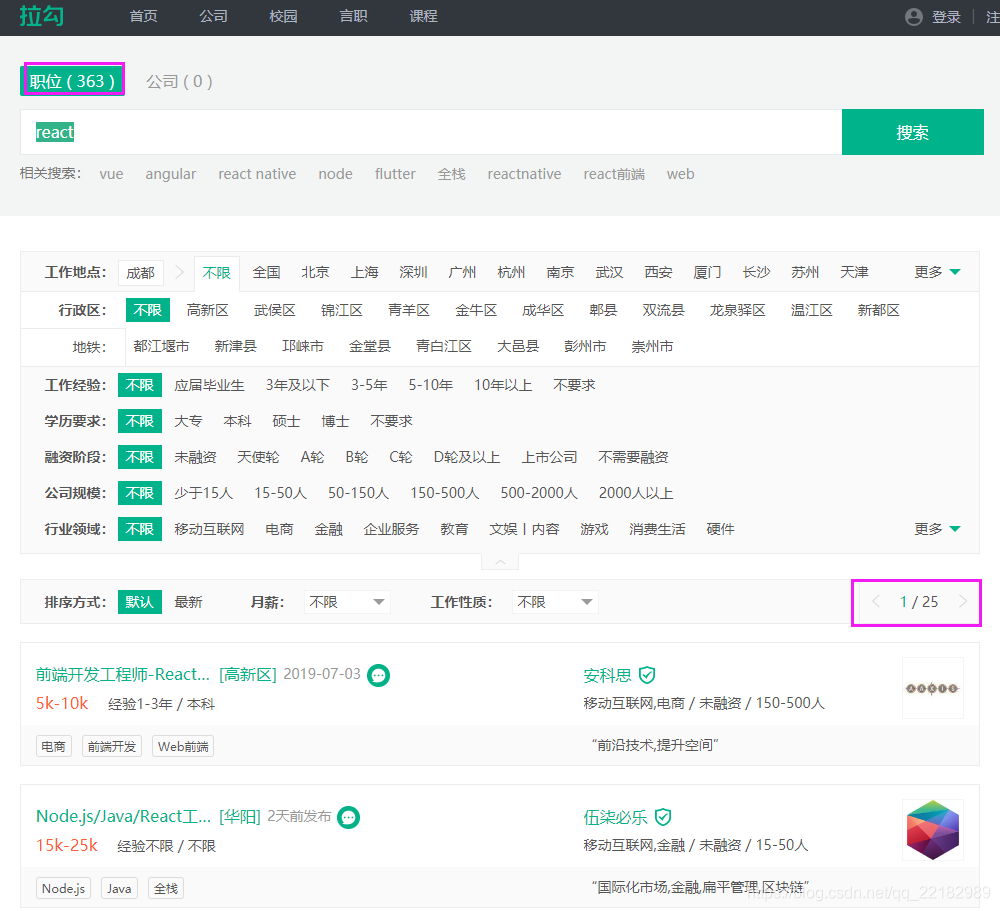Switch to 公司 ( 0 ) tab
Screen dimensions: 1000x911
point(179,82)
